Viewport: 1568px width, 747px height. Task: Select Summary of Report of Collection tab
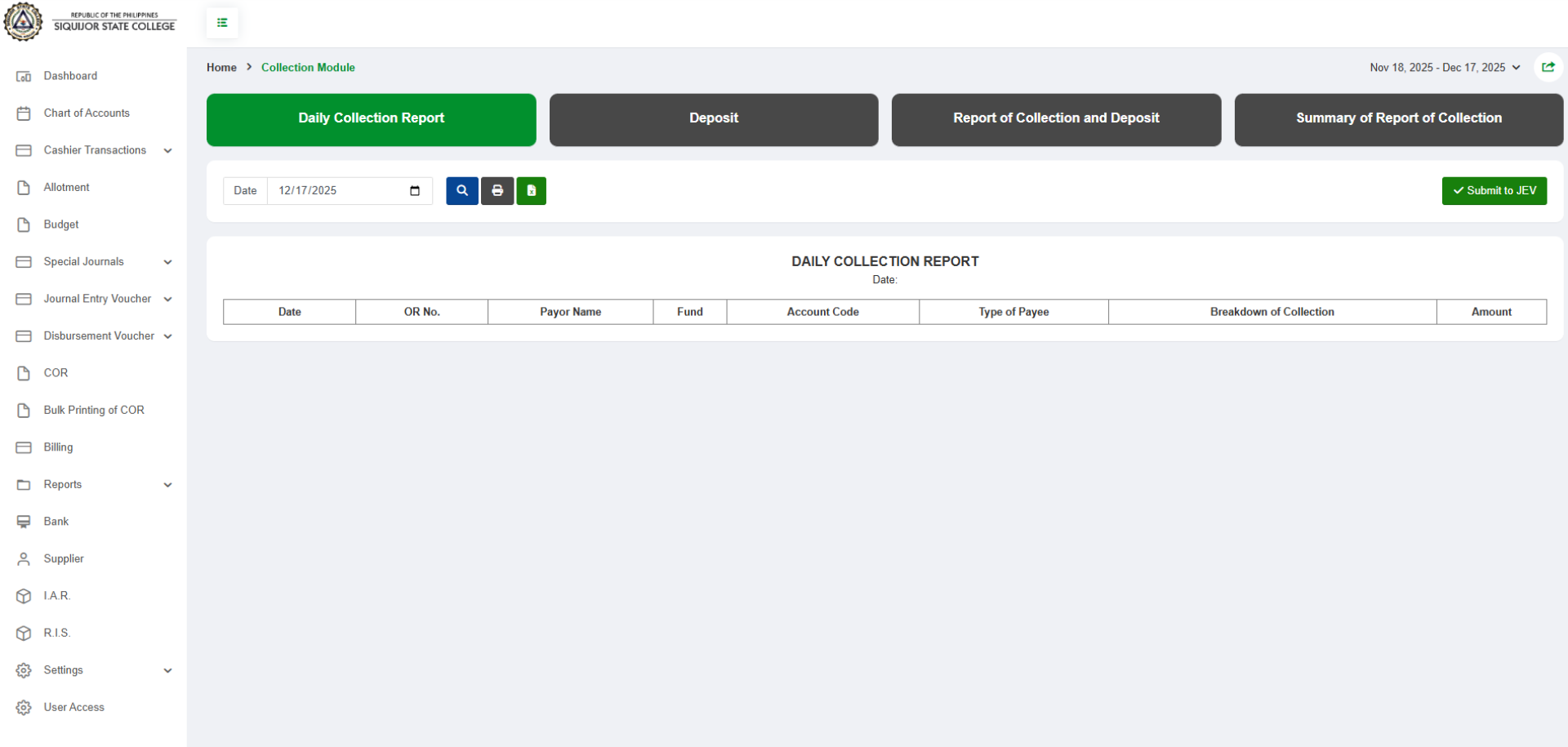click(1398, 119)
